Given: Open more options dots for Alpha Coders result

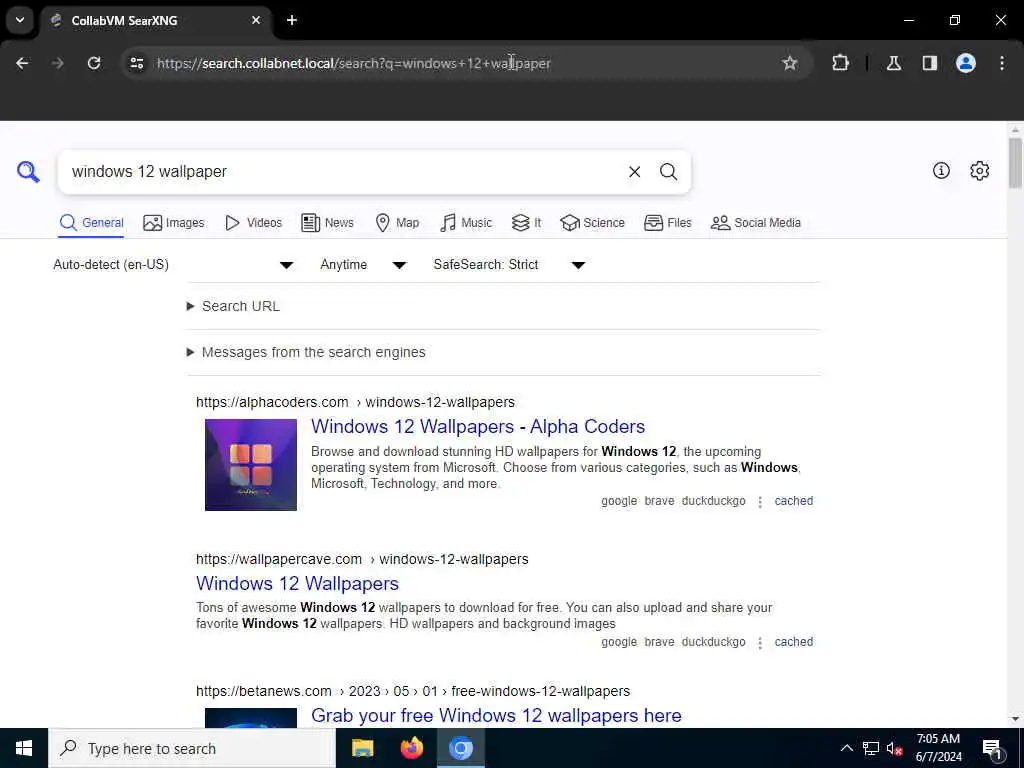Looking at the screenshot, I should pyautogui.click(x=760, y=502).
